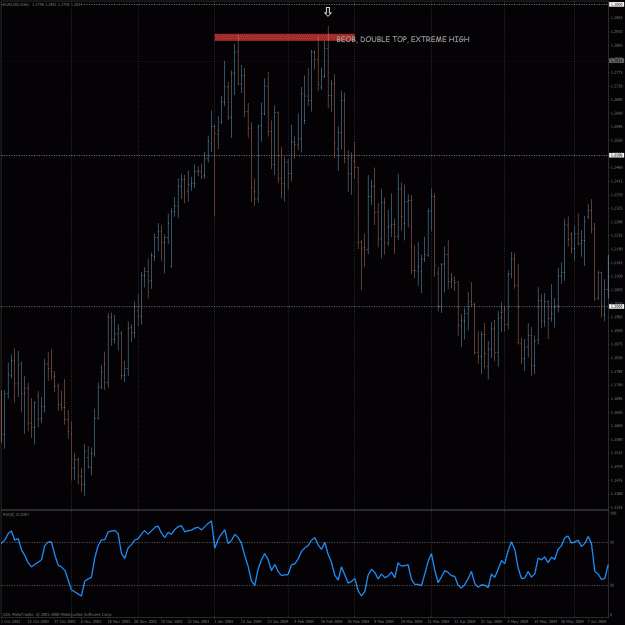The width and height of the screenshot is (625, 625).
Task: Click the '4 May 2004' date label
Action: click(517, 621)
